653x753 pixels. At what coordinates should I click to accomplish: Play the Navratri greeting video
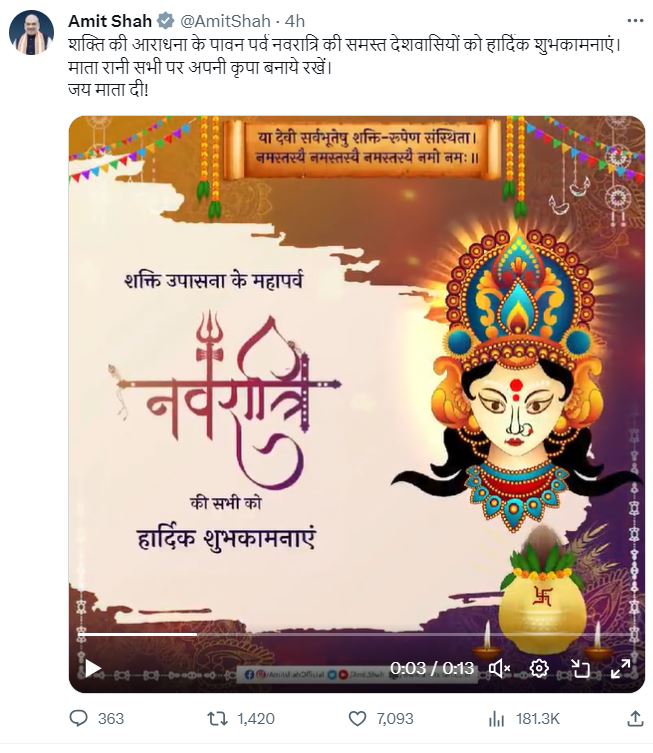click(93, 668)
